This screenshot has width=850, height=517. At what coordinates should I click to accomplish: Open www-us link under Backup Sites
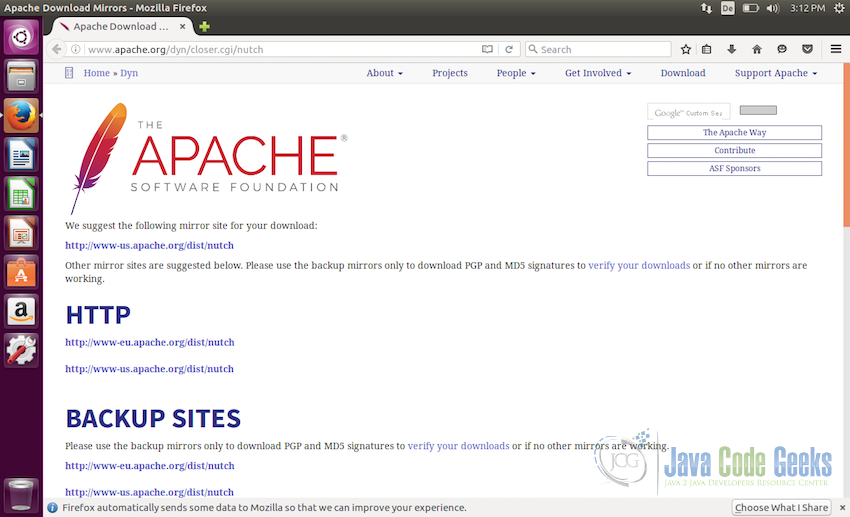[x=150, y=492]
